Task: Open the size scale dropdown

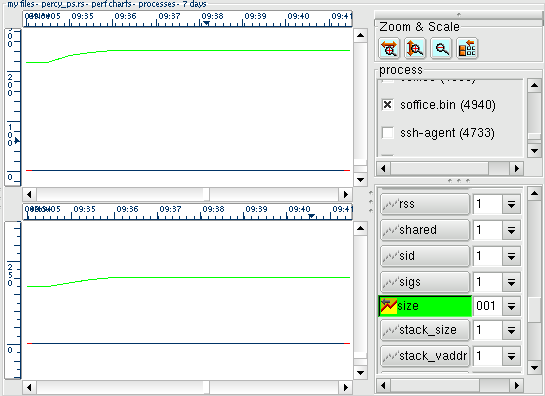Action: coord(511,306)
